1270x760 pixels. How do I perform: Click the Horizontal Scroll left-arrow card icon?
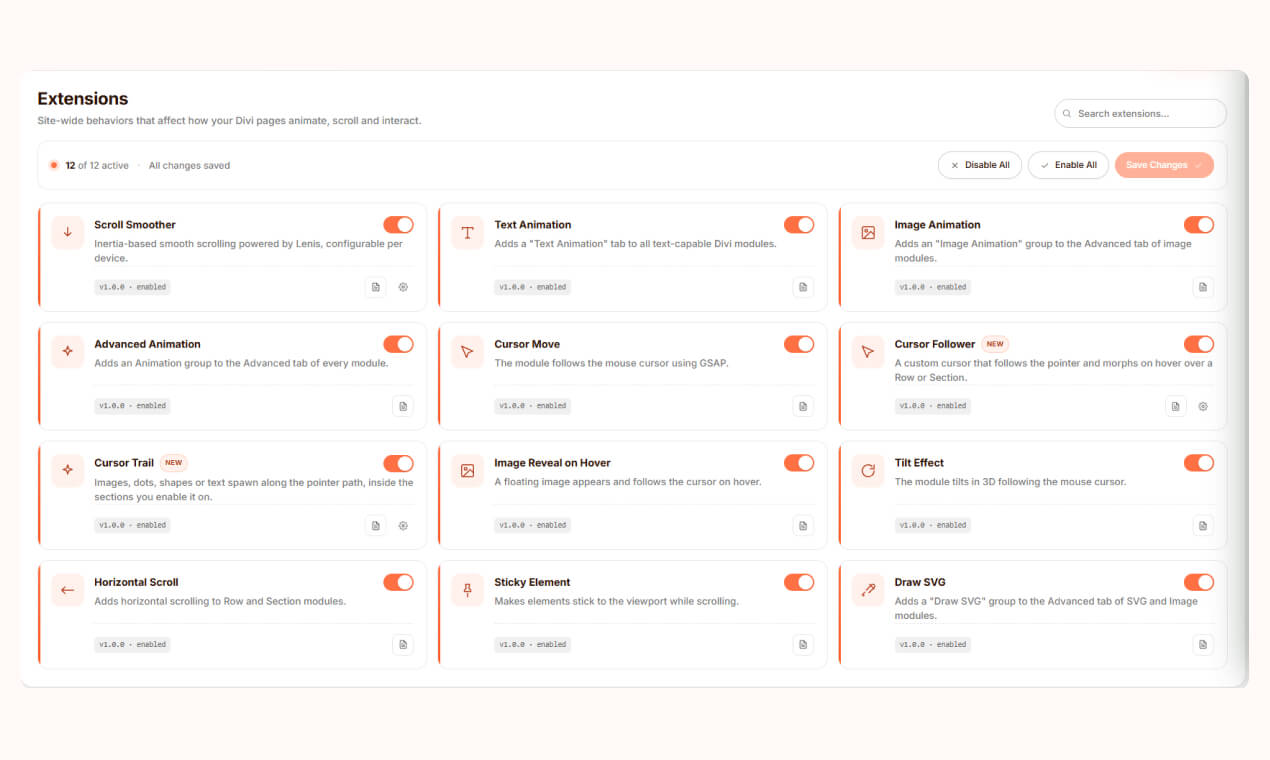click(68, 590)
